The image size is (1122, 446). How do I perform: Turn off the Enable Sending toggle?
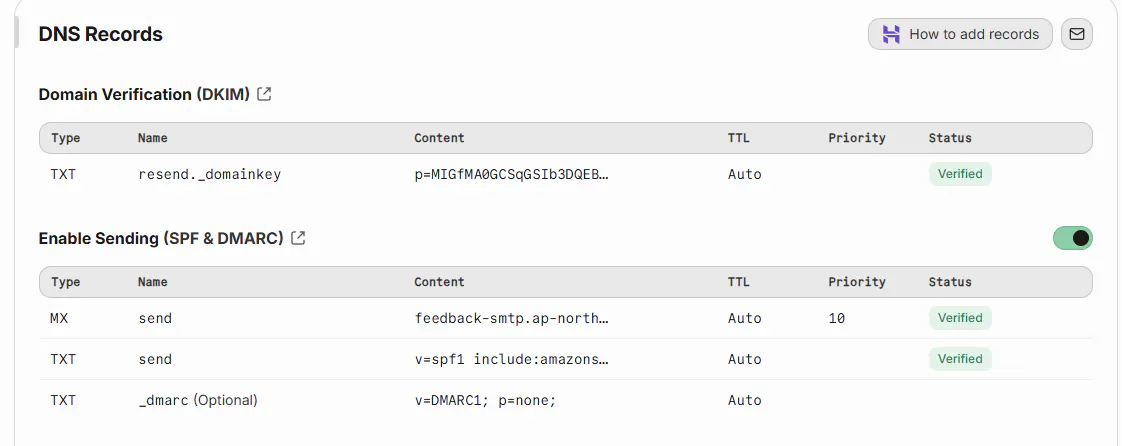(x=1072, y=238)
